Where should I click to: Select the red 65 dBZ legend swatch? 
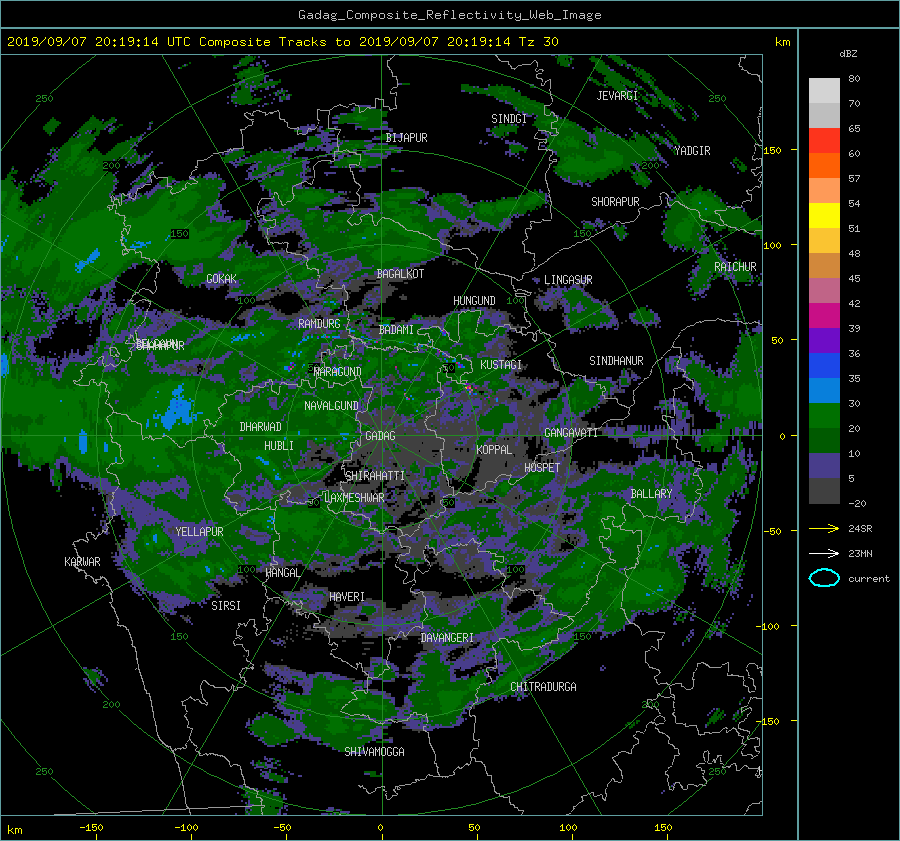[x=824, y=140]
